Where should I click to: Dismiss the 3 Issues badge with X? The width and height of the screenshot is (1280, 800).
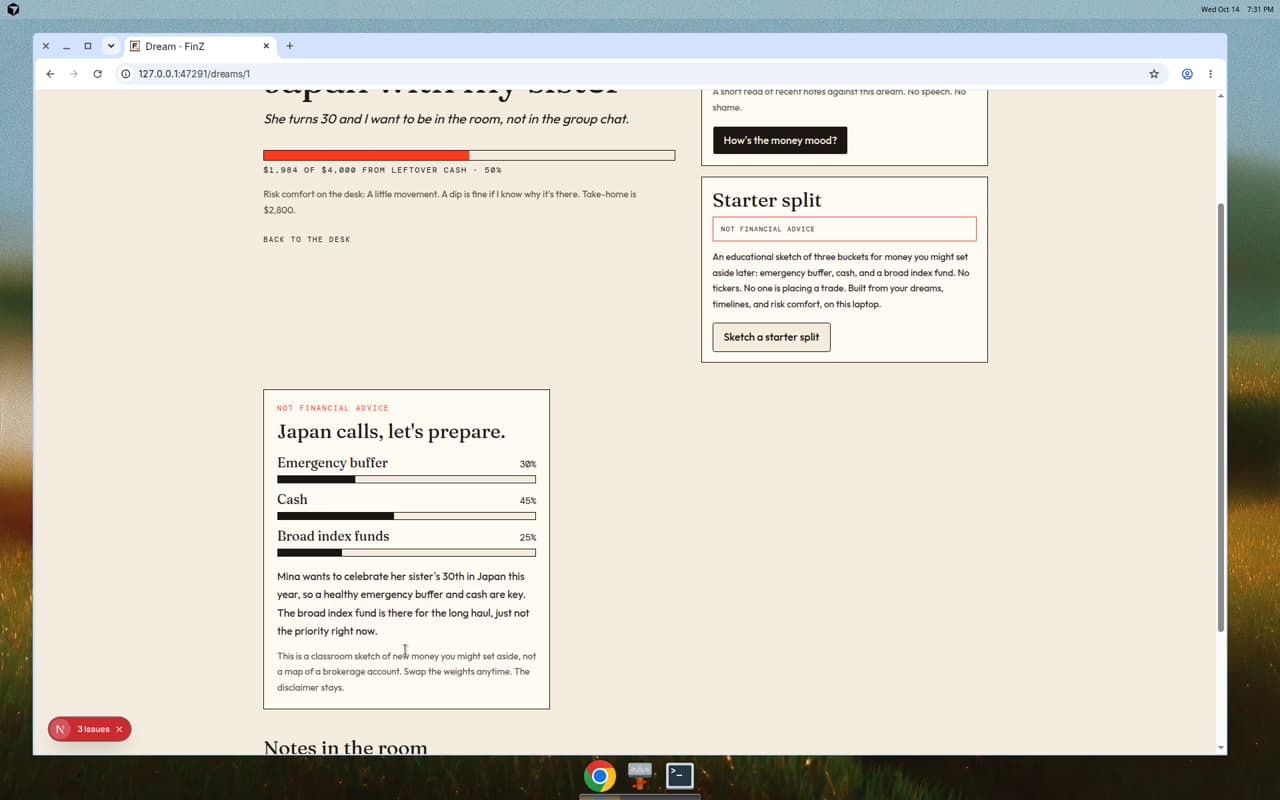coord(119,729)
